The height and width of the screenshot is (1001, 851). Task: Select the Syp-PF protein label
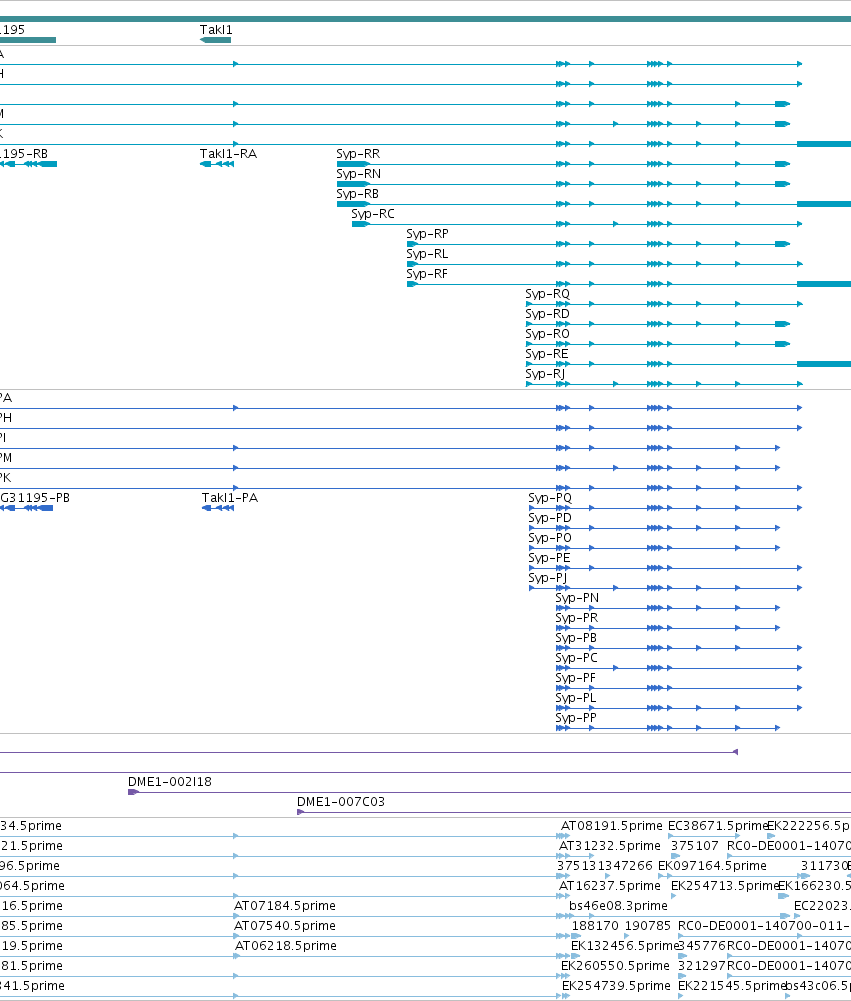(576, 678)
